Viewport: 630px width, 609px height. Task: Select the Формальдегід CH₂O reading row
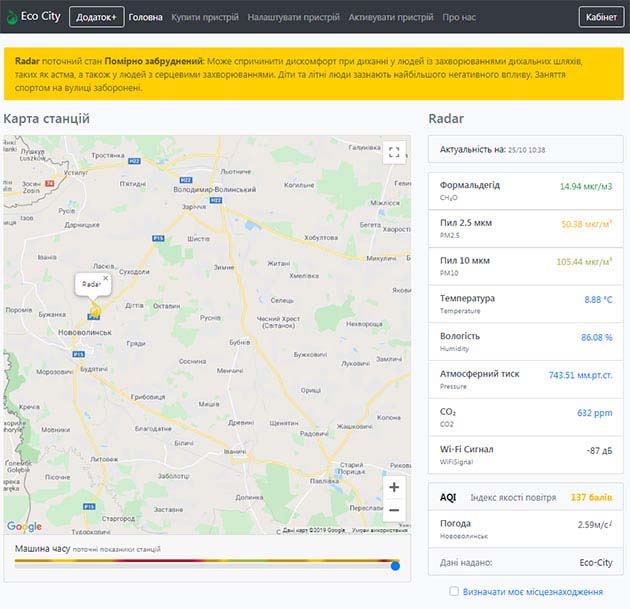click(525, 190)
